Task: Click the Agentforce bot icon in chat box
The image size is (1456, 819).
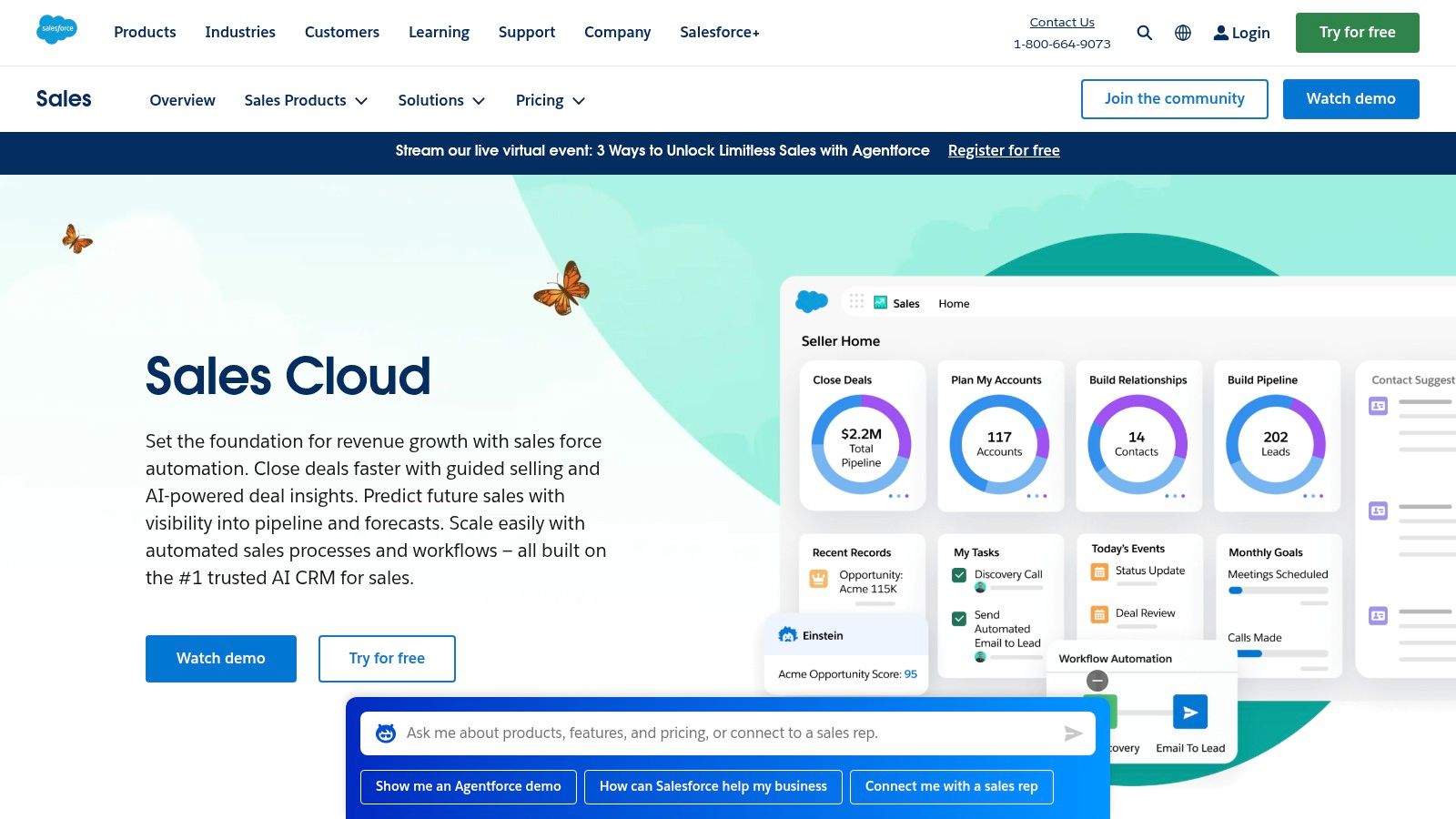Action: tap(386, 733)
